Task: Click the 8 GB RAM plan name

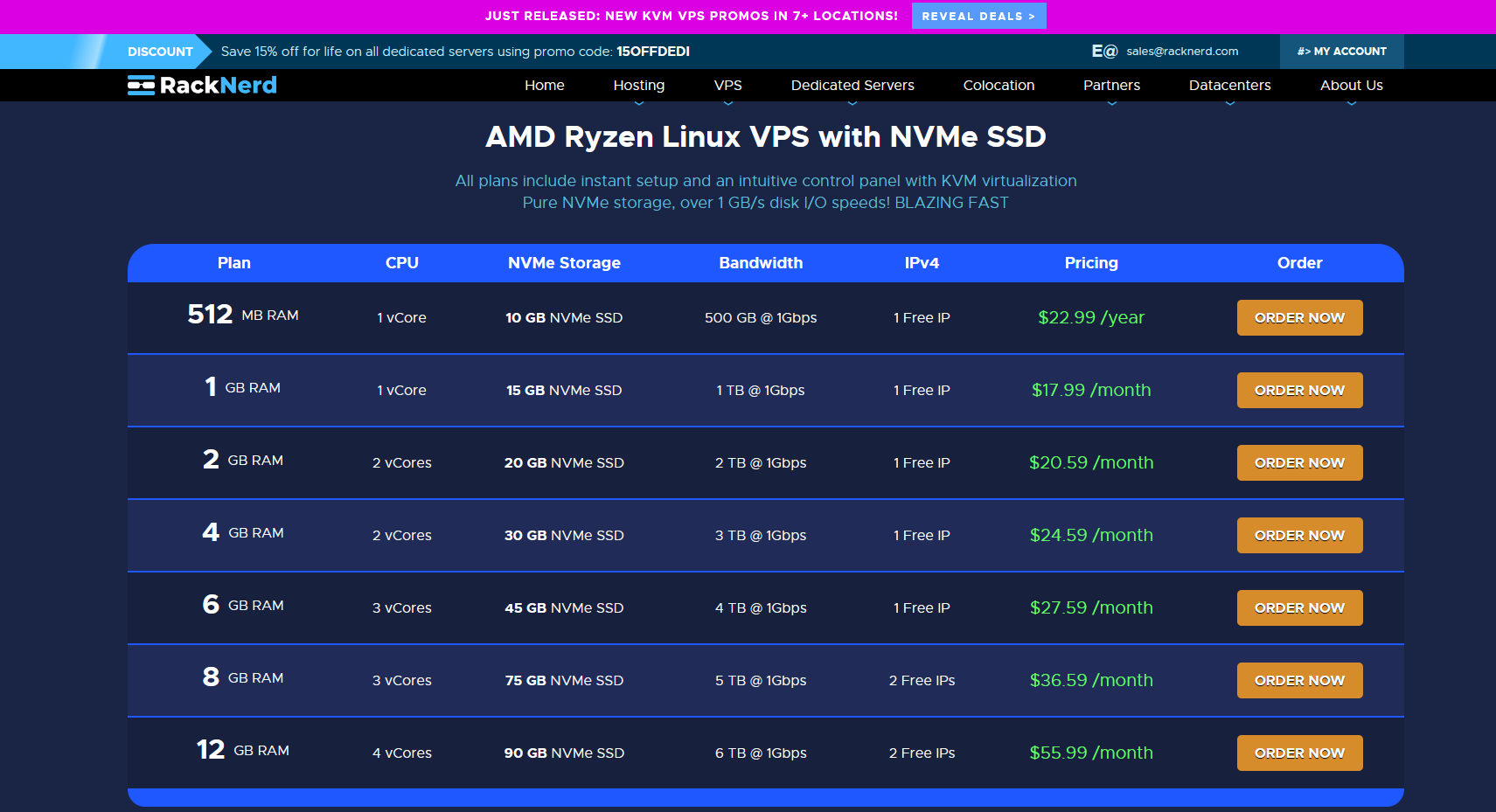Action: [243, 677]
